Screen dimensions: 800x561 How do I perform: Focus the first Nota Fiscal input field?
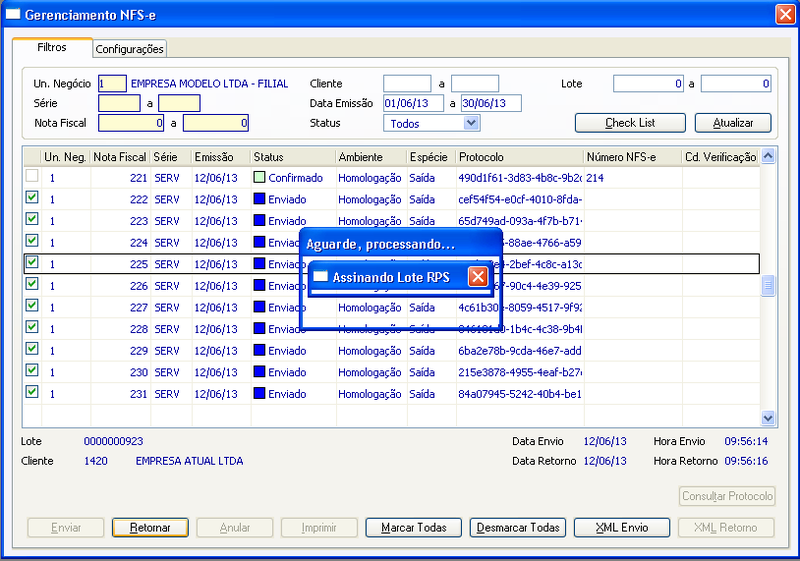coord(131,123)
